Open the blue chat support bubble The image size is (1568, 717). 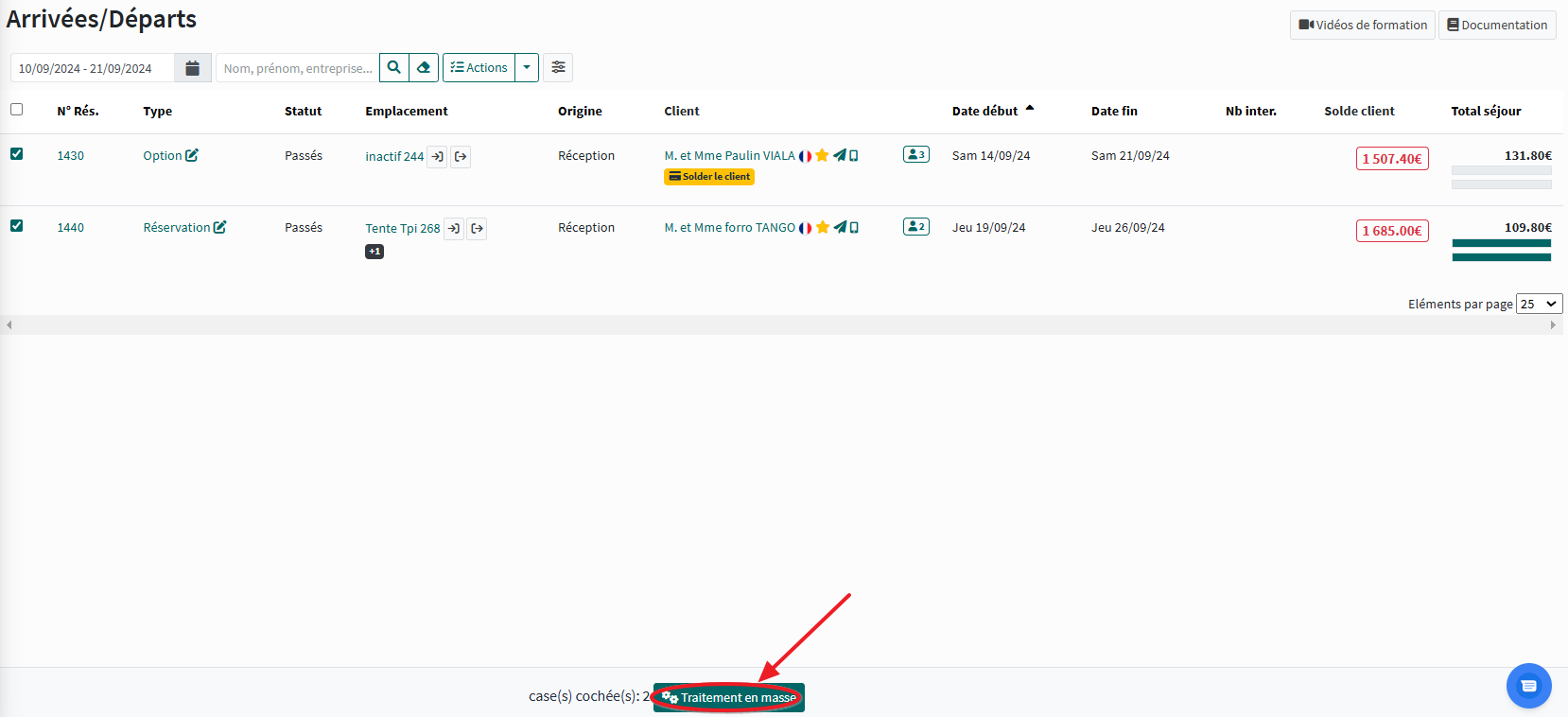[x=1528, y=686]
